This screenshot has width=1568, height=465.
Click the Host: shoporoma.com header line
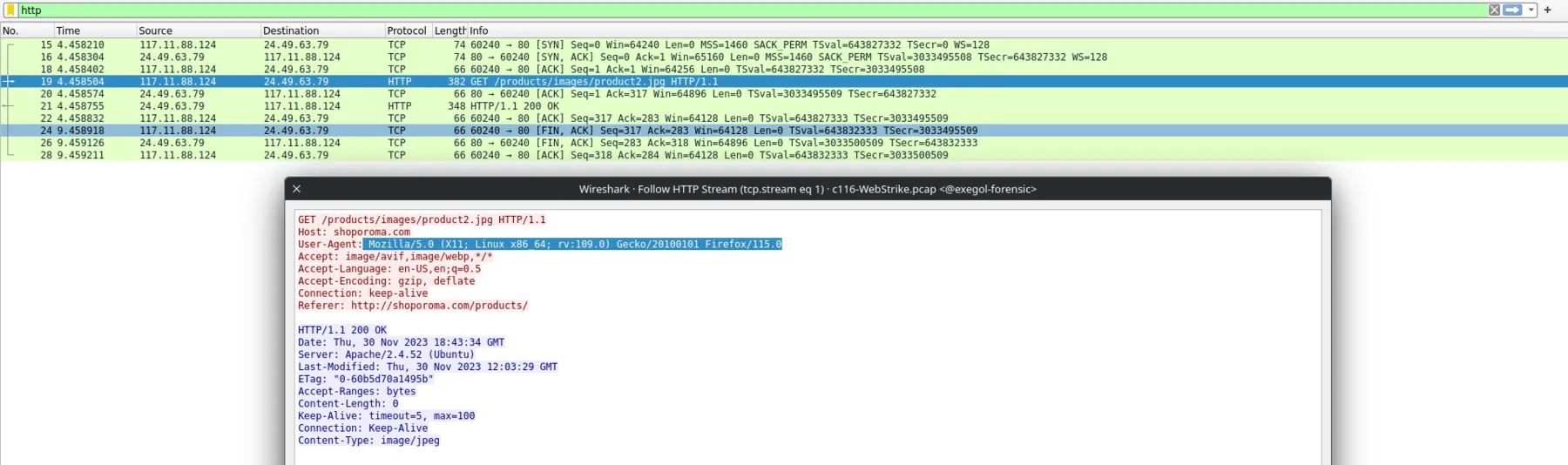pos(354,232)
